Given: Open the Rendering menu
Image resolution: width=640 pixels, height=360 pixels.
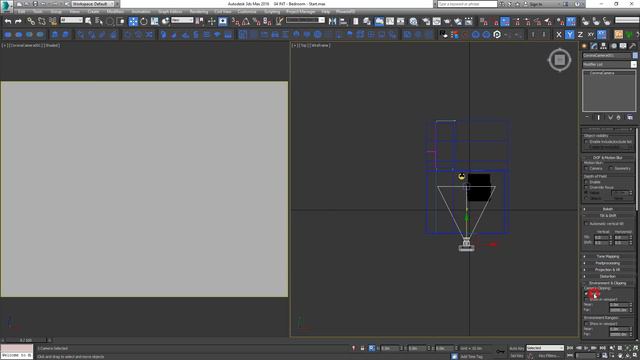Looking at the screenshot, I should 199,12.
